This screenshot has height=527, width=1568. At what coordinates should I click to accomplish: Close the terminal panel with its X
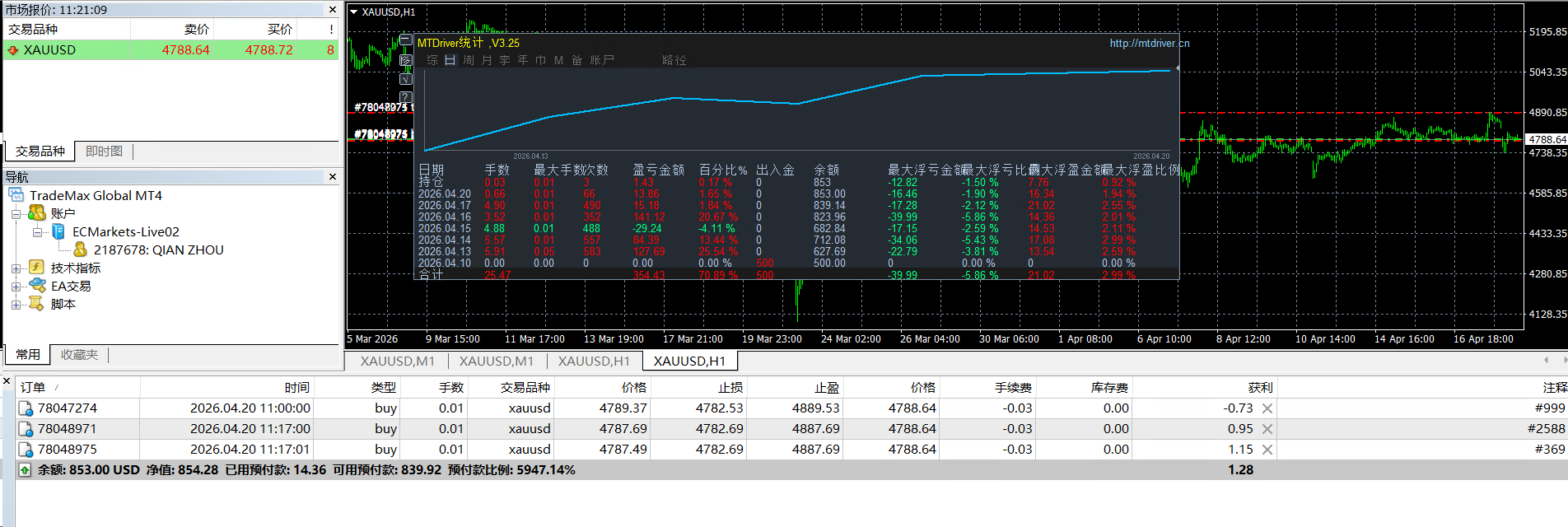pyautogui.click(x=7, y=381)
